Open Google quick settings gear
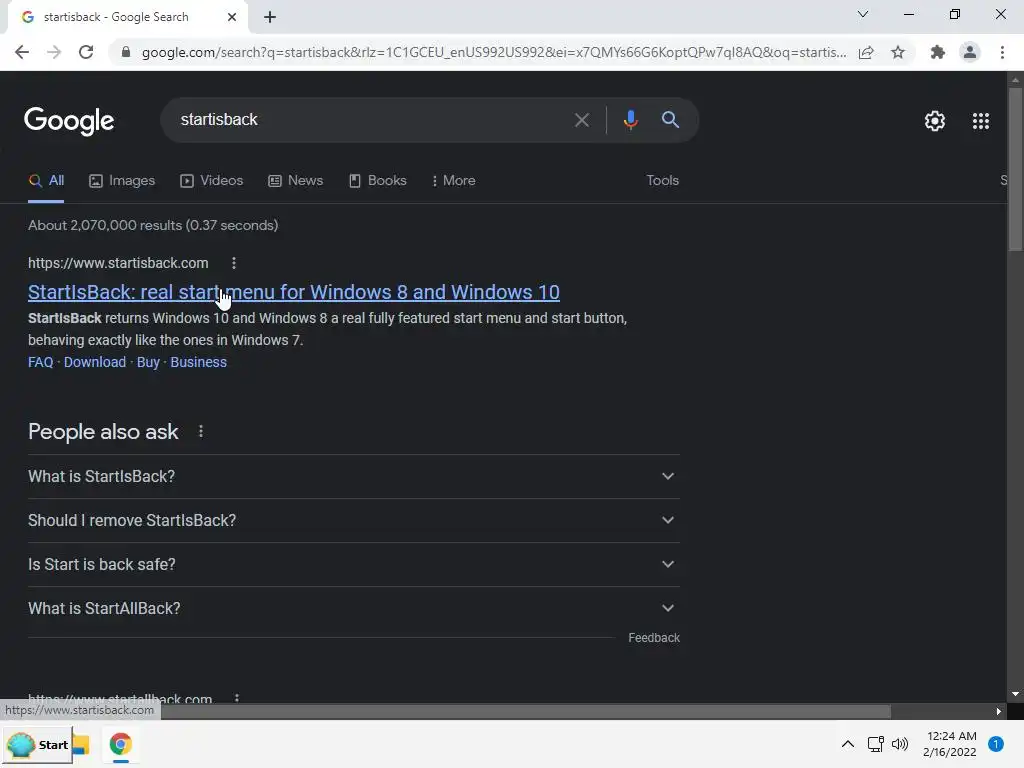This screenshot has width=1024, height=768. [x=935, y=121]
